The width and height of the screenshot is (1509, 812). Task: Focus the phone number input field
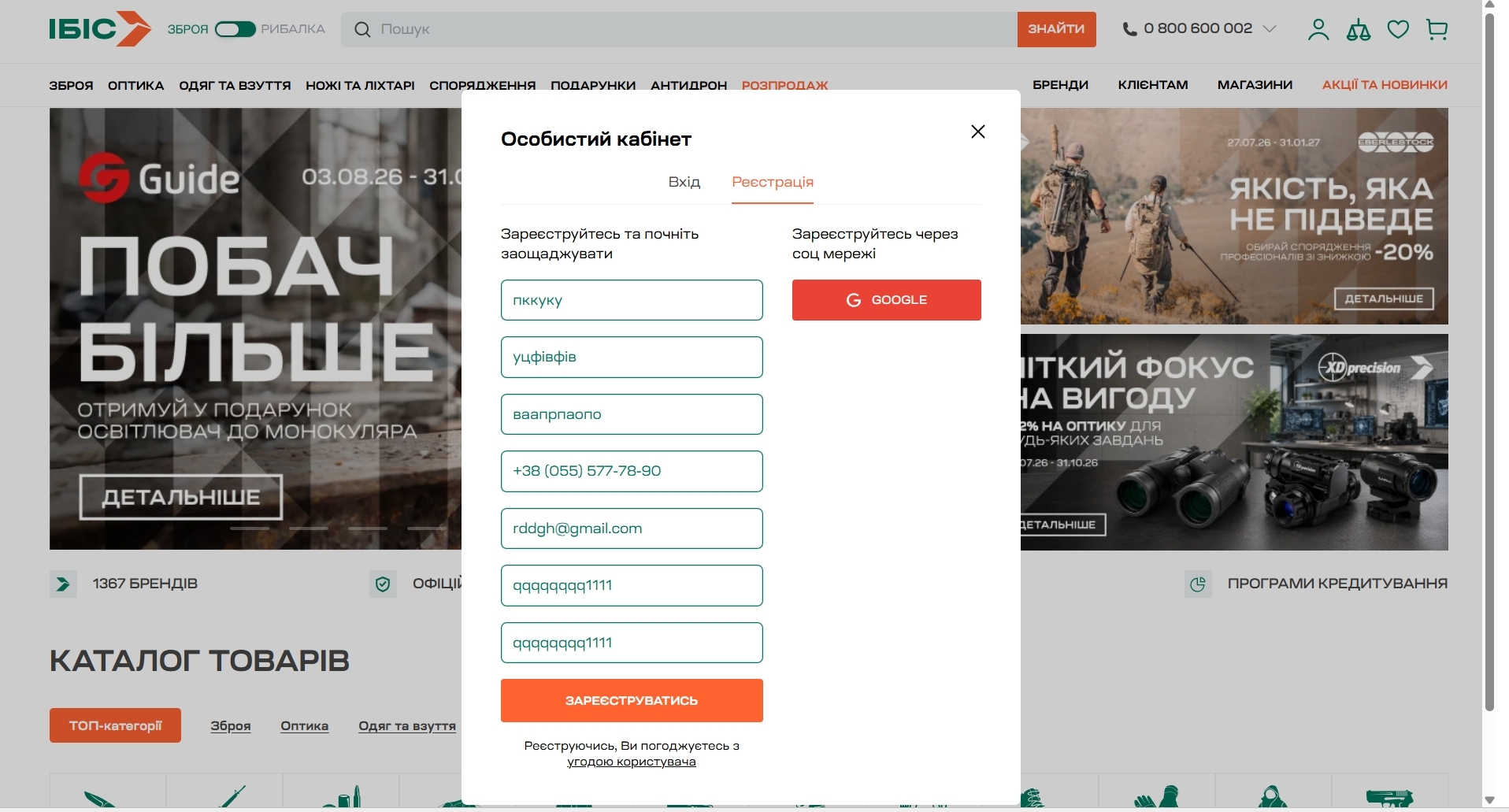pos(632,471)
